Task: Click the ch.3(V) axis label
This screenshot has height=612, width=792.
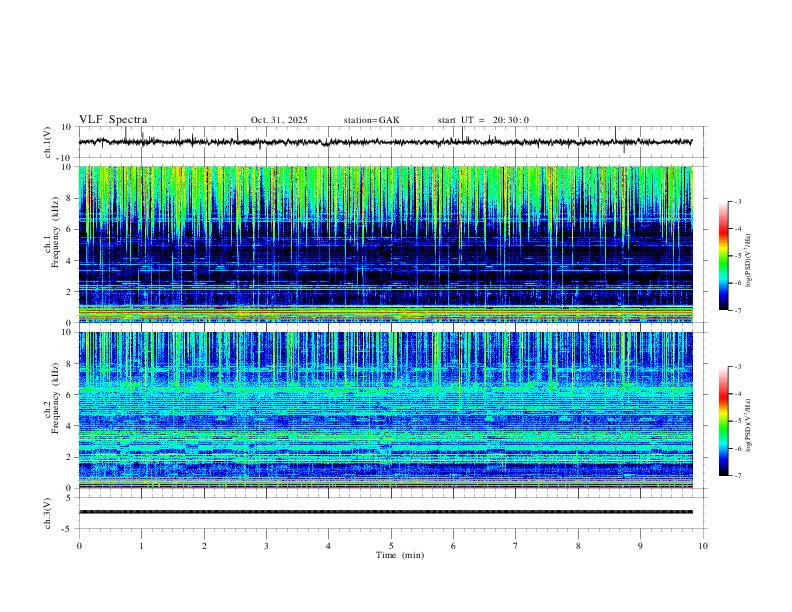Action: pyautogui.click(x=48, y=513)
